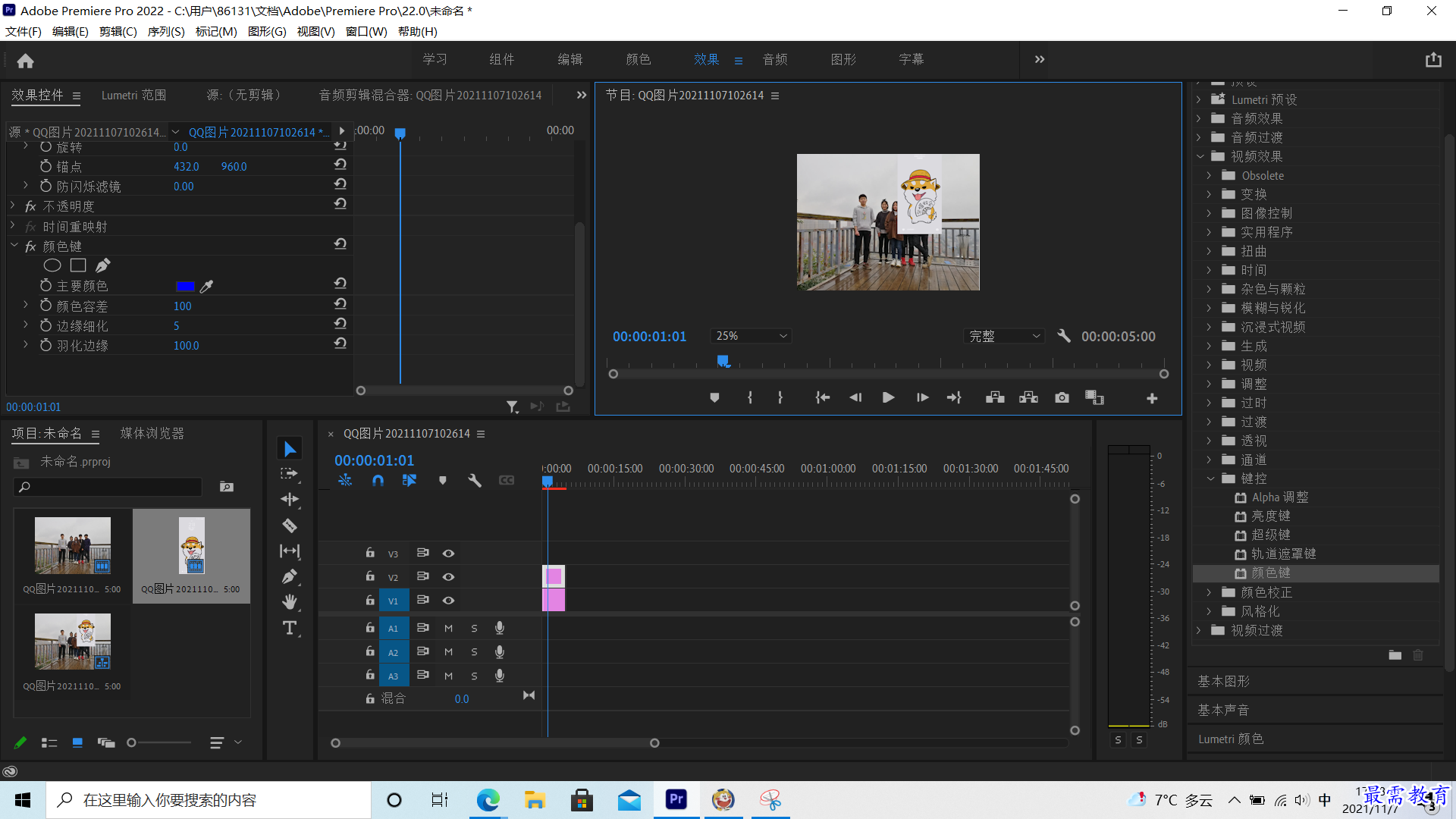Export frame with camera icon

(1062, 397)
